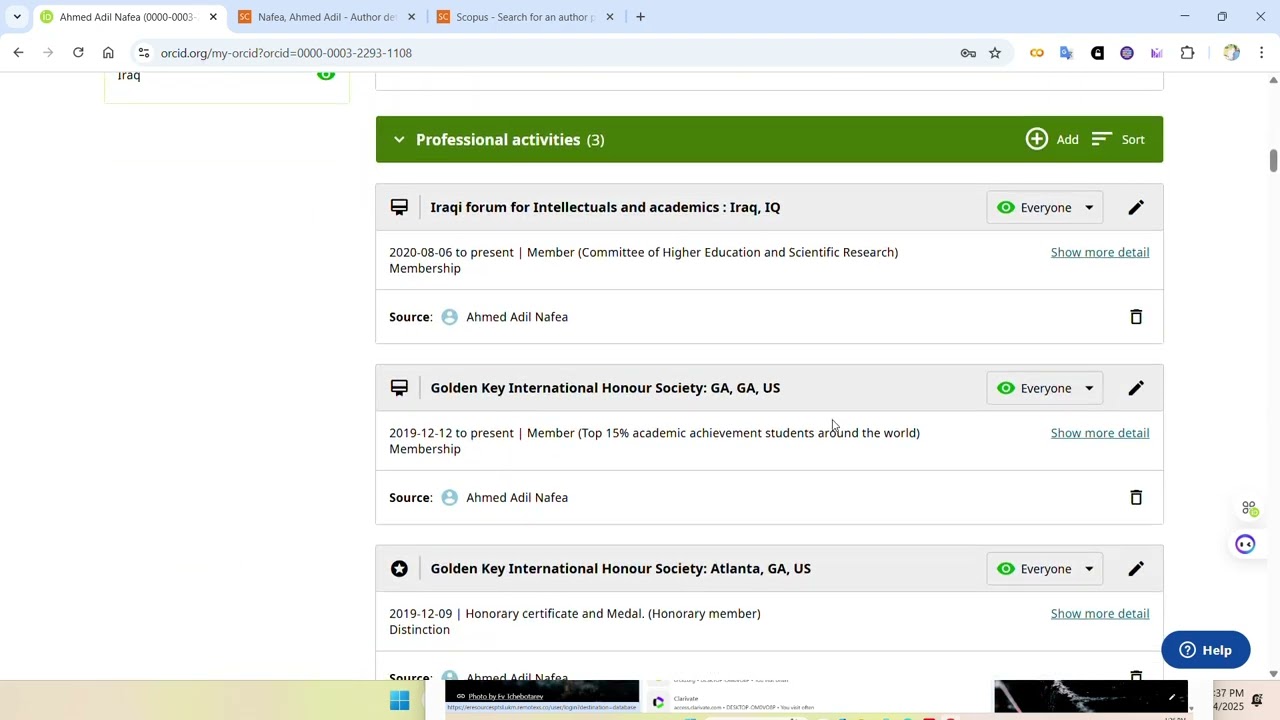Open Chrome three-dot menu
1280x720 pixels.
1262,53
